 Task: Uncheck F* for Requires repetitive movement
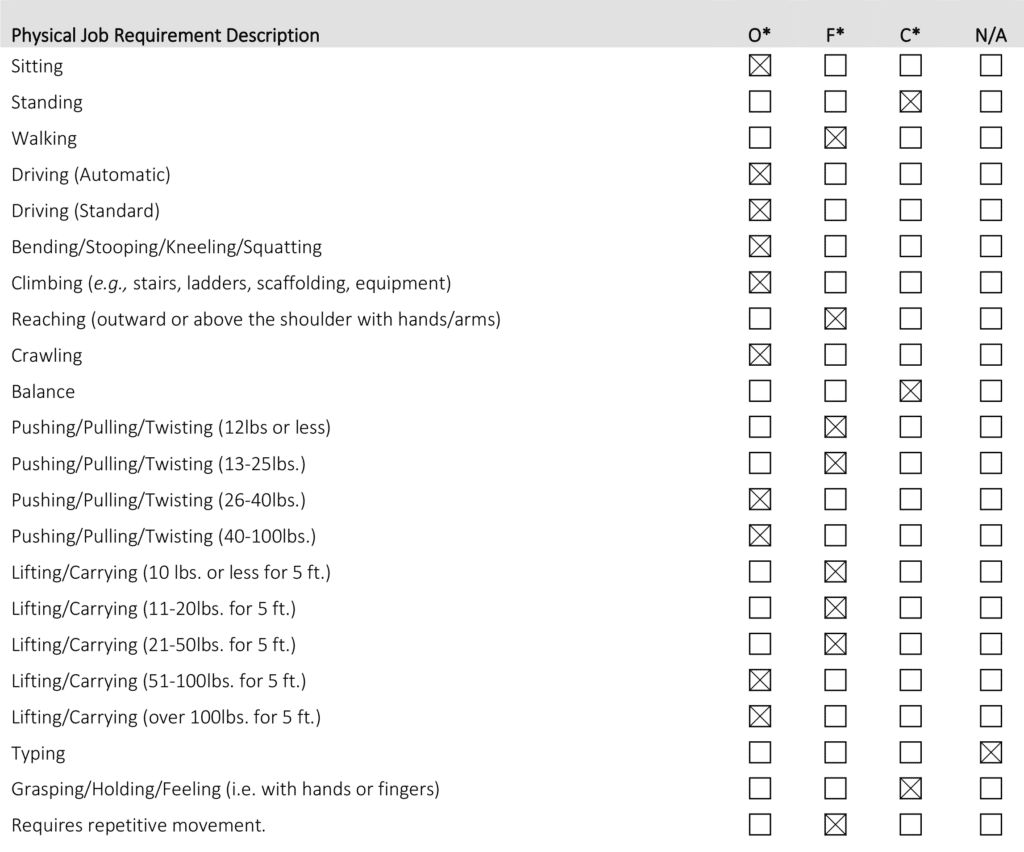[835, 825]
